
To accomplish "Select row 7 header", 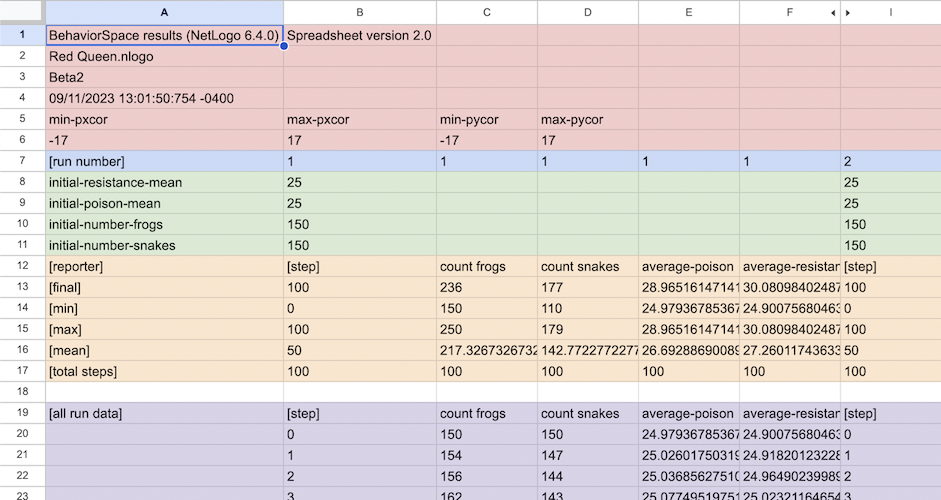I will point(22,161).
